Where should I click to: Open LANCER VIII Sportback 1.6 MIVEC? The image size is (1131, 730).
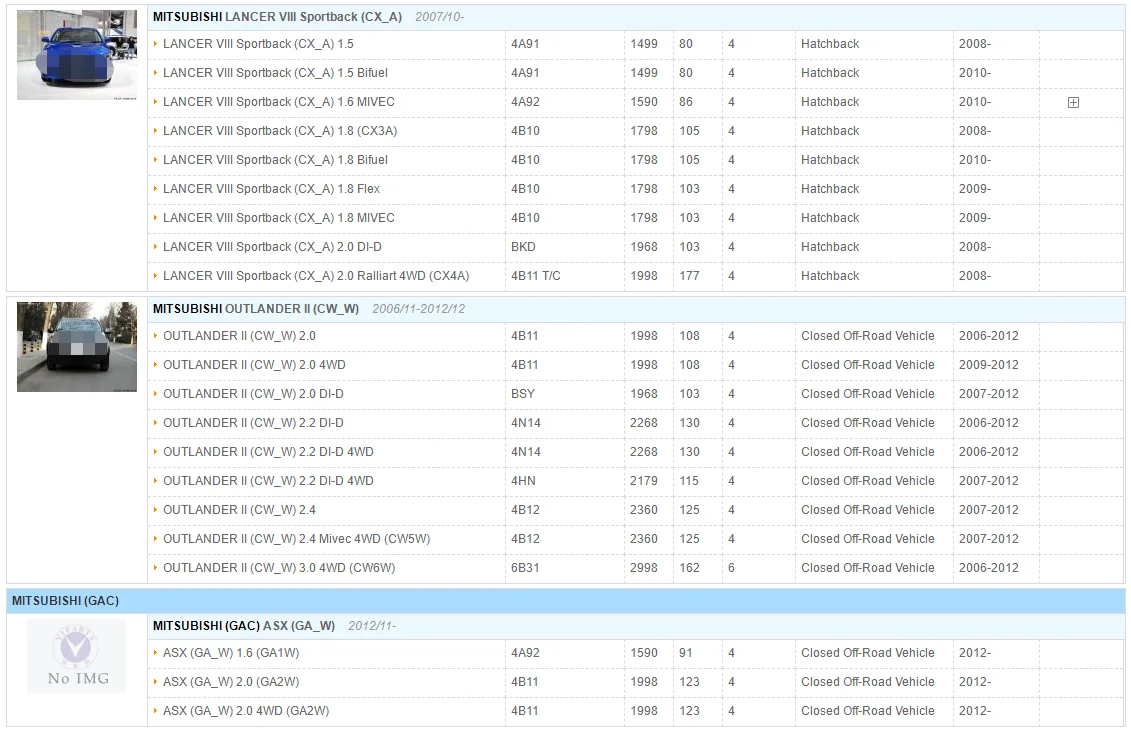pos(278,102)
